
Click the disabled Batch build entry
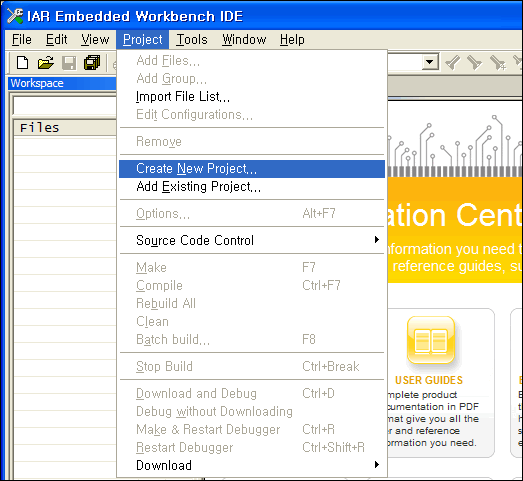(252, 340)
